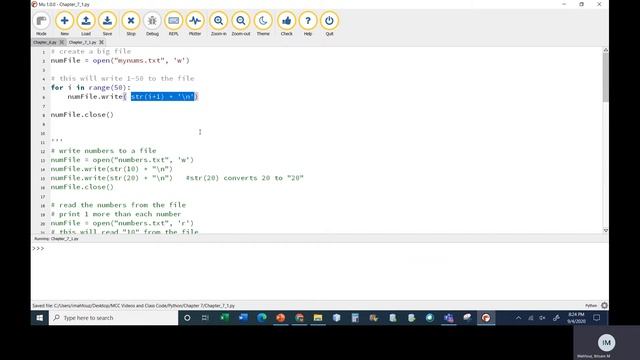This screenshot has height=360, width=640.
Task: Click the taskbar clock showing 8:24 PM
Action: pyautogui.click(x=576, y=318)
